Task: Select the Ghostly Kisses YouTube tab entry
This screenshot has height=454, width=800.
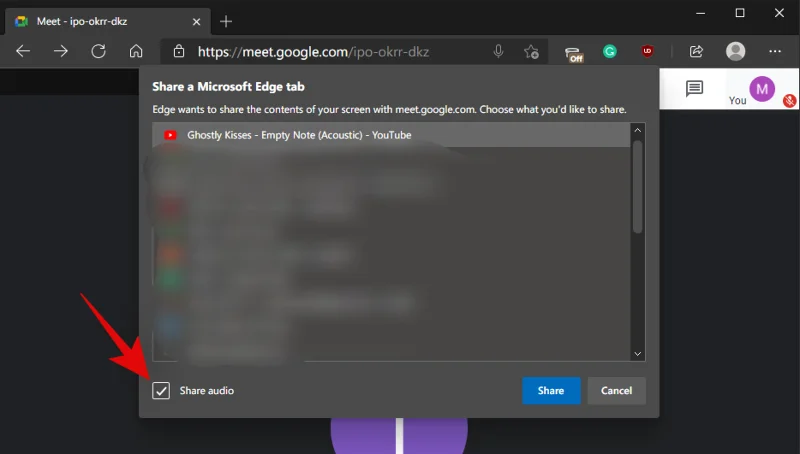Action: coord(391,135)
